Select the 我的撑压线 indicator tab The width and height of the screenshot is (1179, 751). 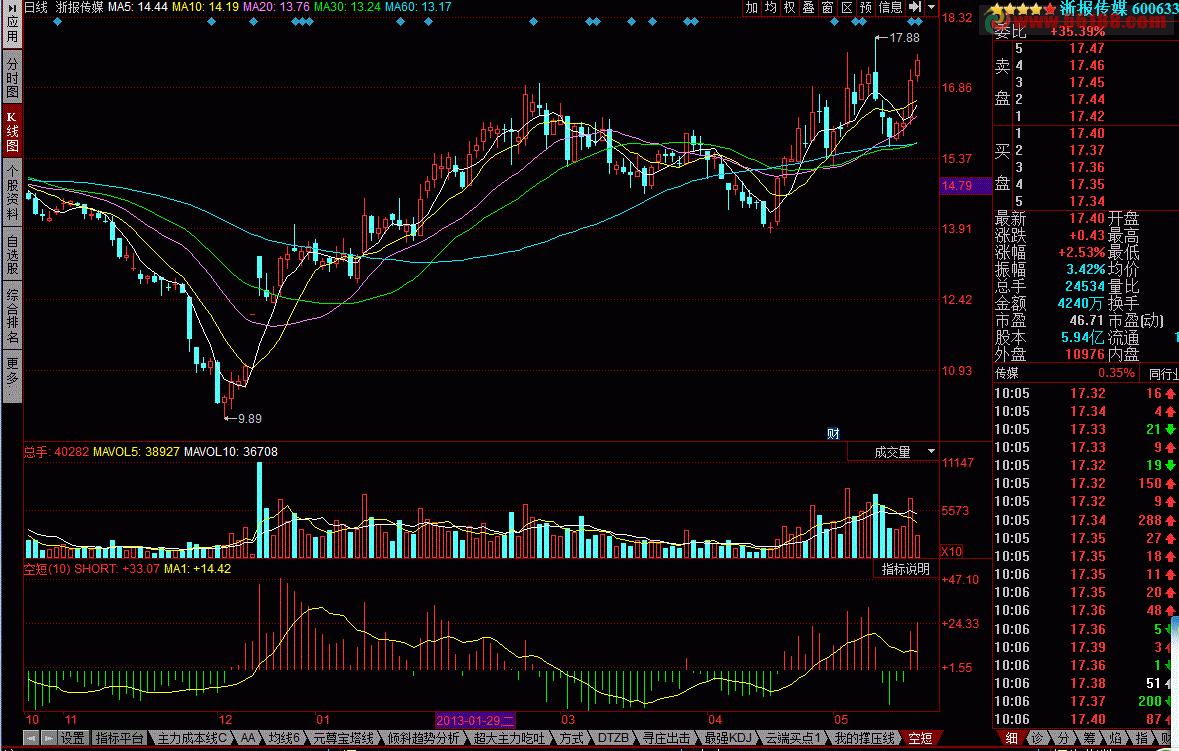(865, 738)
